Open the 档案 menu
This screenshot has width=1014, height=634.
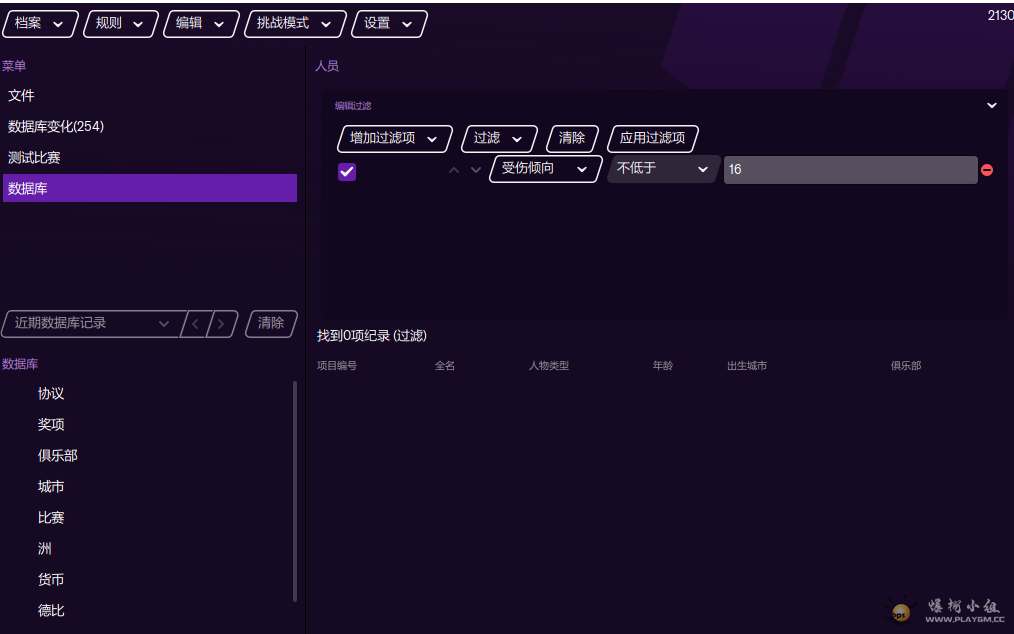[x=40, y=24]
